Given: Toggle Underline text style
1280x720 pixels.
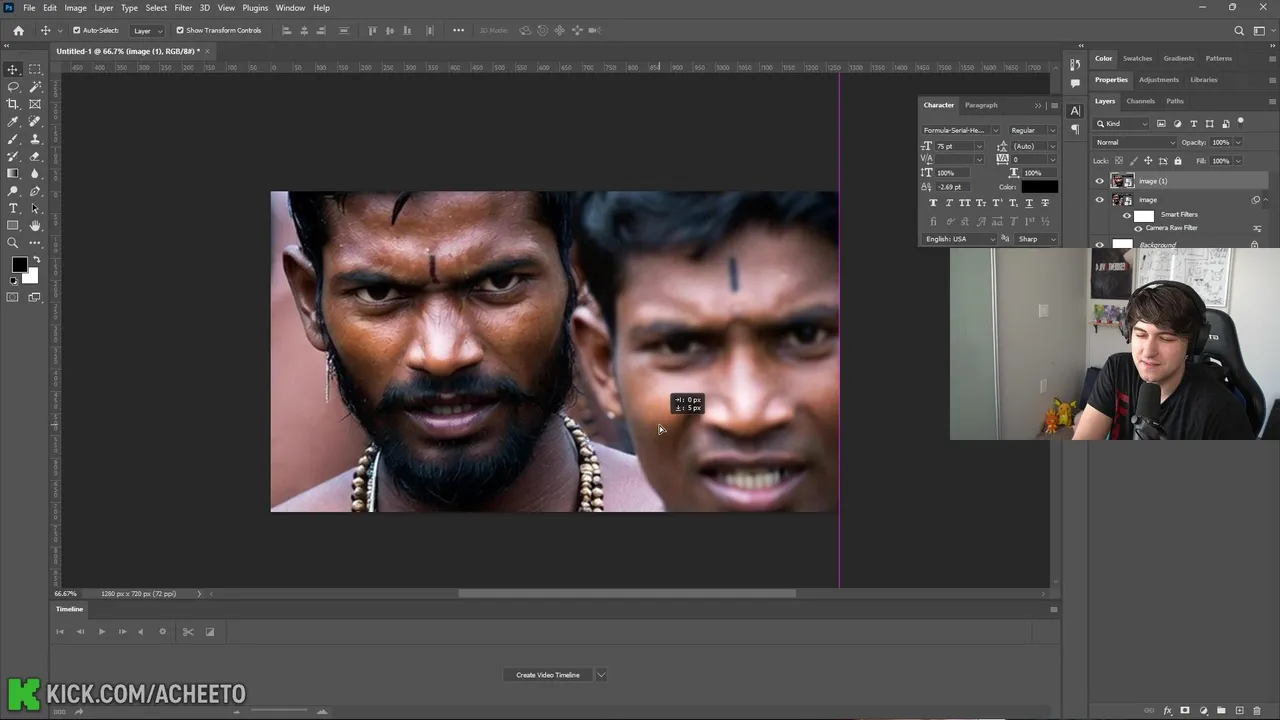Looking at the screenshot, I should (1028, 203).
